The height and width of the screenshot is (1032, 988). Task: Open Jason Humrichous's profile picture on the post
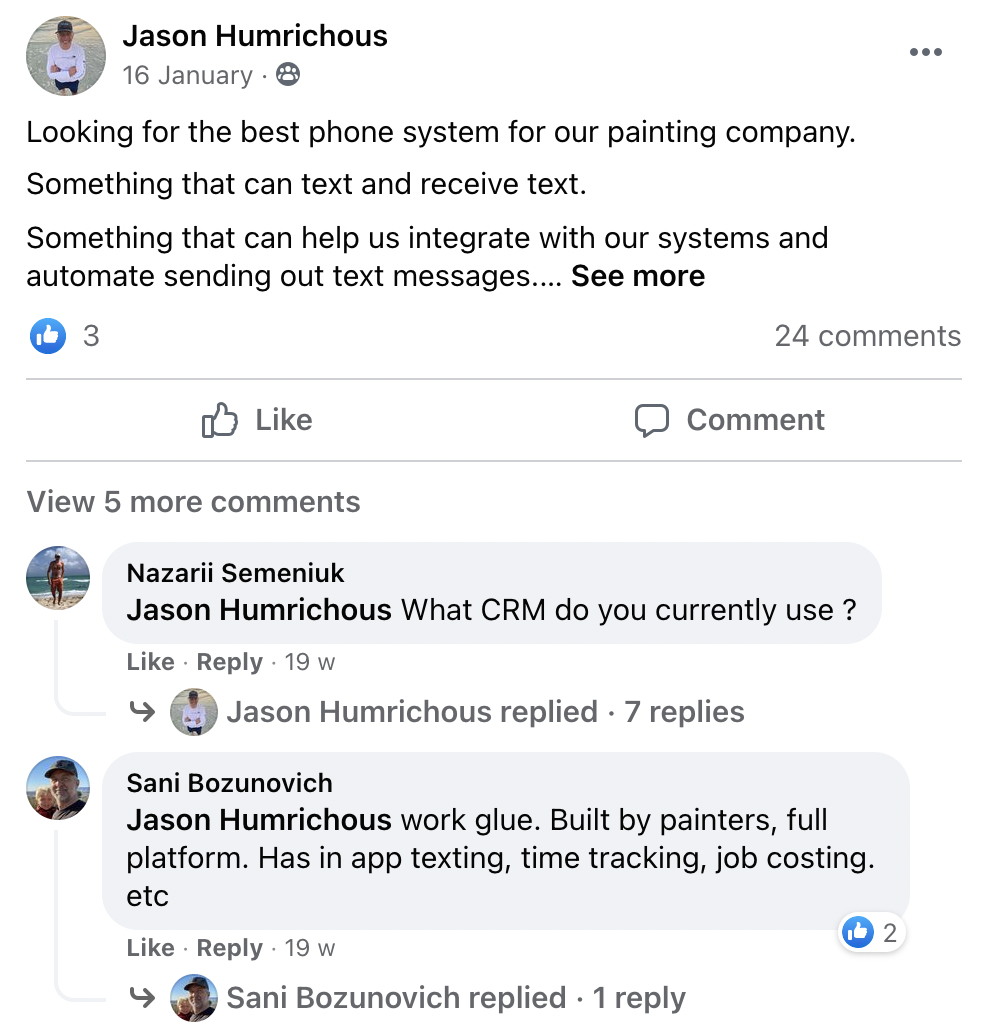pos(66,56)
